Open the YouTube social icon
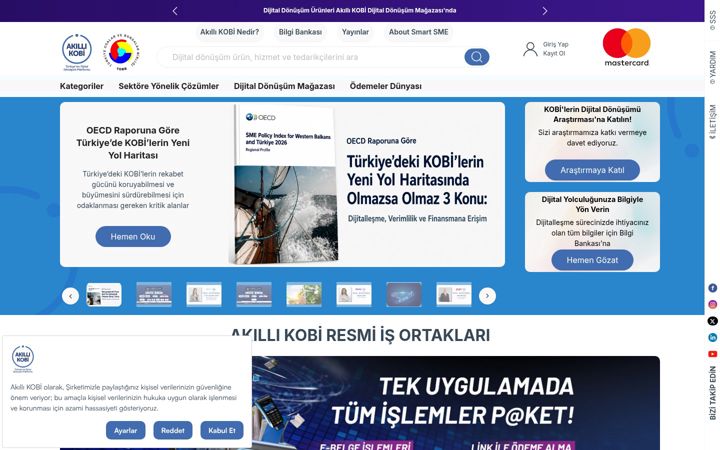Image resolution: width=720 pixels, height=450 pixels. pyautogui.click(x=712, y=354)
